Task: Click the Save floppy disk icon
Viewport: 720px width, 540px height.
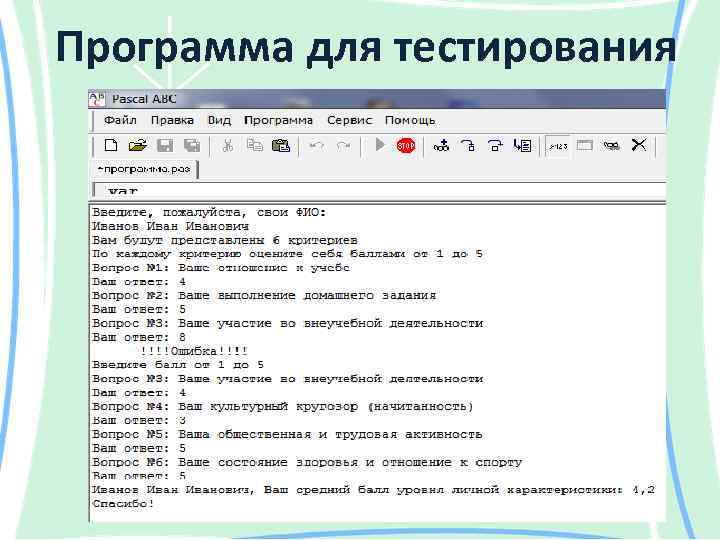Action: 165,146
